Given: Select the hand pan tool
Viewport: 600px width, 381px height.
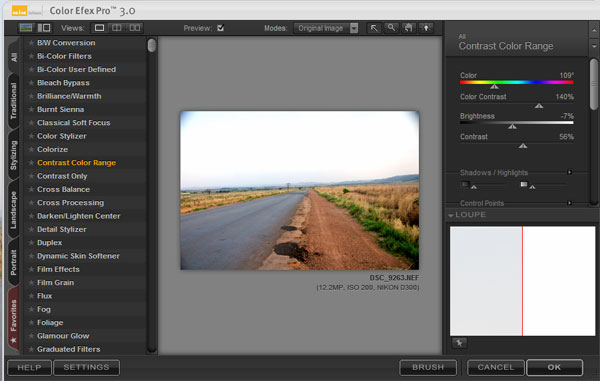Looking at the screenshot, I should (408, 28).
